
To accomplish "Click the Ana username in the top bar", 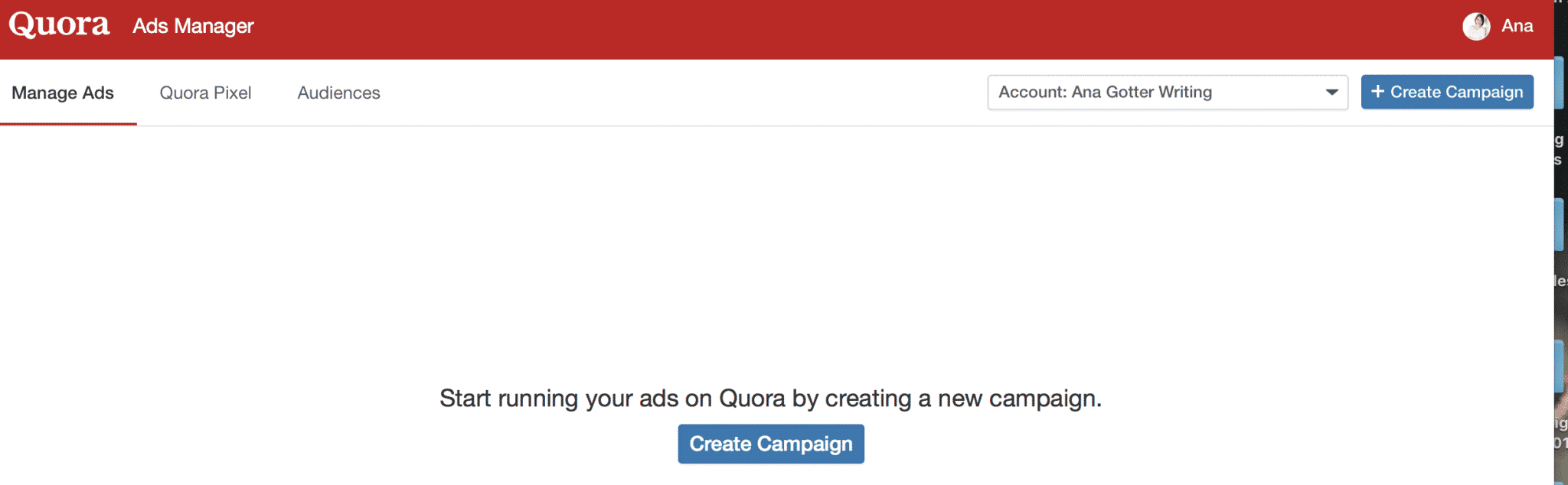I will (1517, 26).
